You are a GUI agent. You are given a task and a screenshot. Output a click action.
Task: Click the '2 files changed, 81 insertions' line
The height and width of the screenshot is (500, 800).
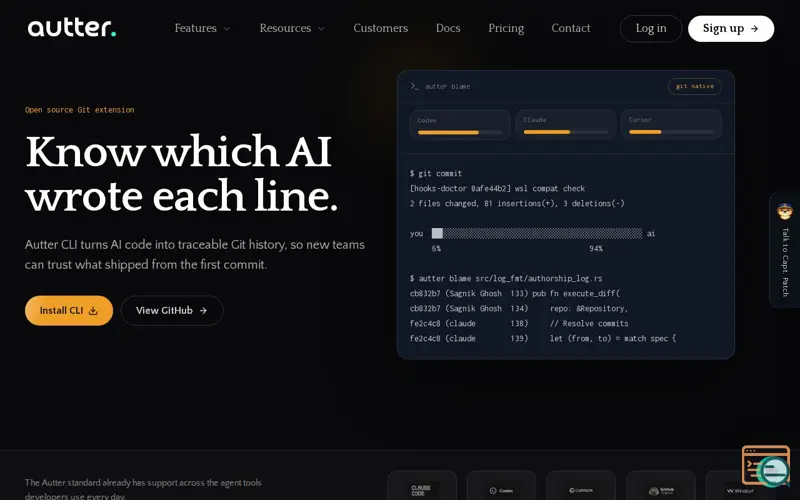point(517,203)
